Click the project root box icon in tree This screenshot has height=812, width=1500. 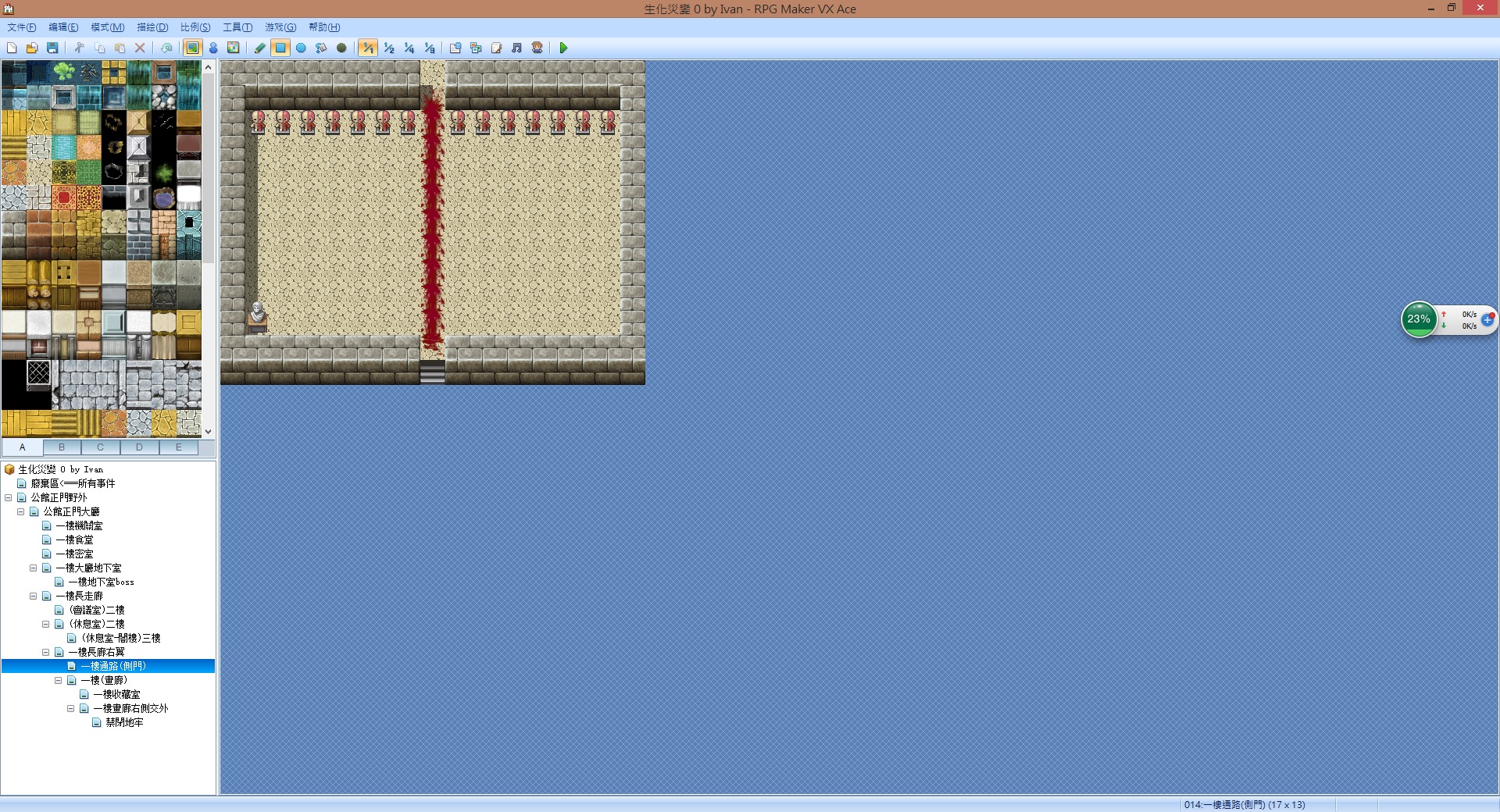pyautogui.click(x=9, y=469)
